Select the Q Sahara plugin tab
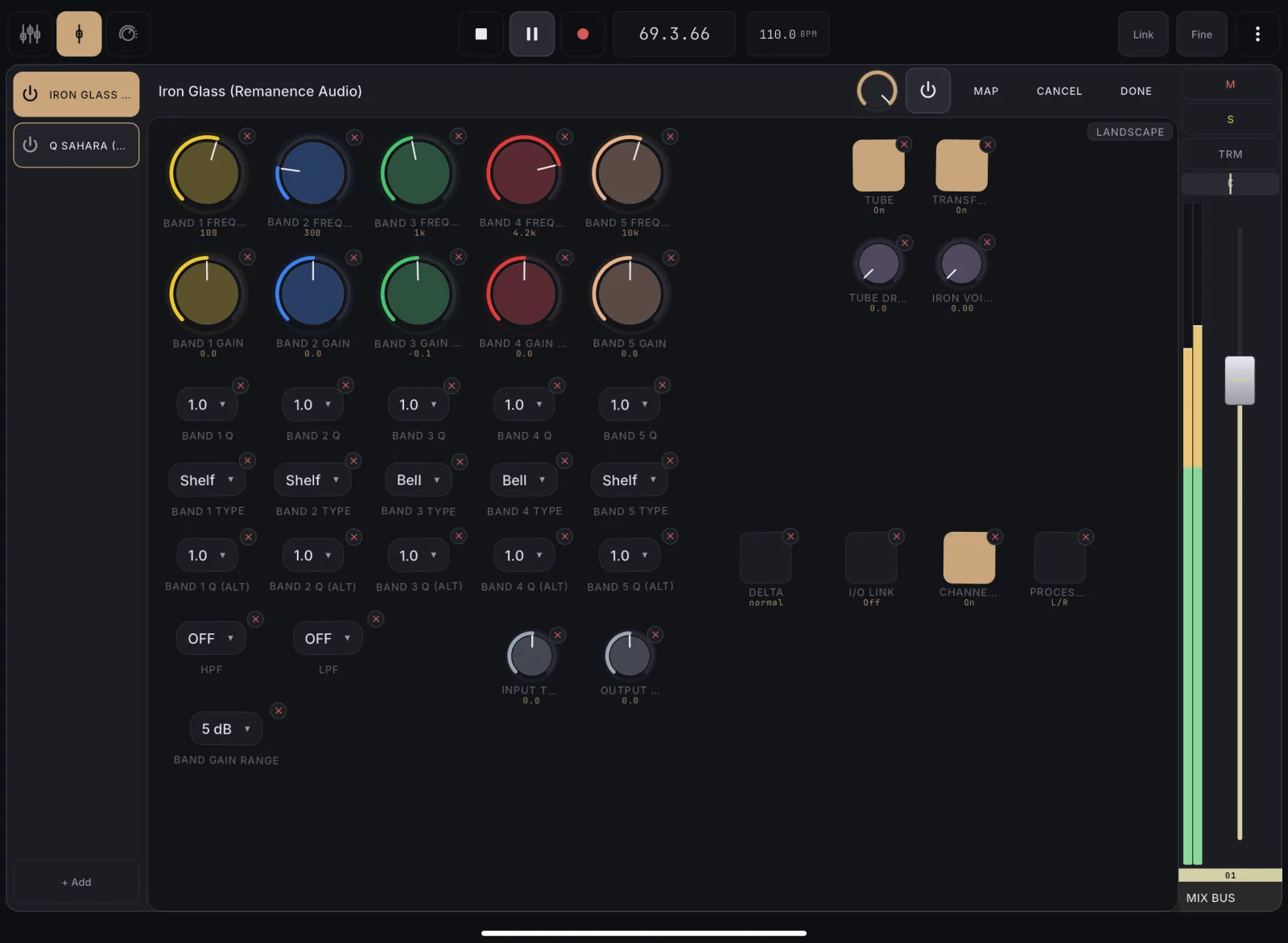This screenshot has height=943, width=1288. coord(76,146)
